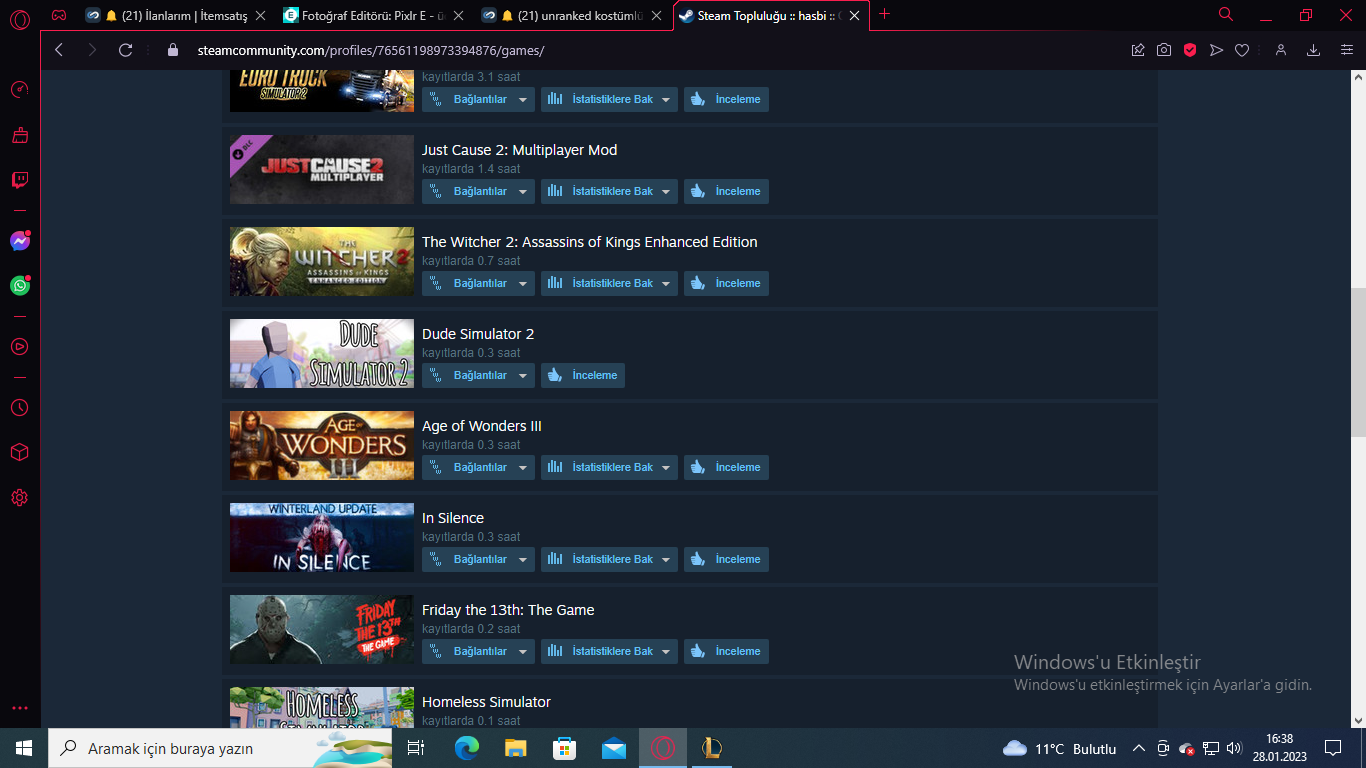Expand Bağlantılar for Dude Simulator 2
1366x768 pixels.
478,375
